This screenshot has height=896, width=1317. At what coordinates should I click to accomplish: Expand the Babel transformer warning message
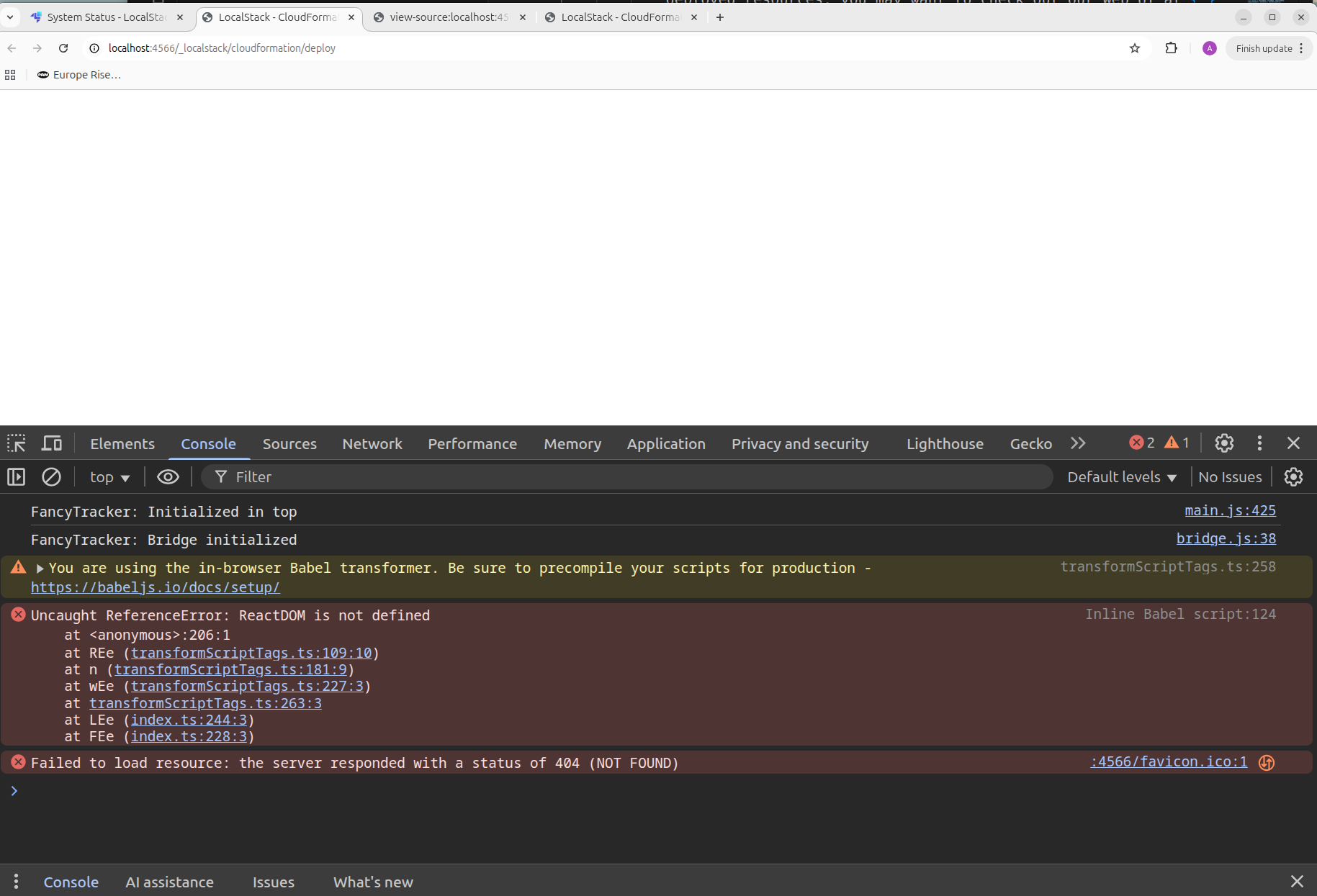click(40, 569)
